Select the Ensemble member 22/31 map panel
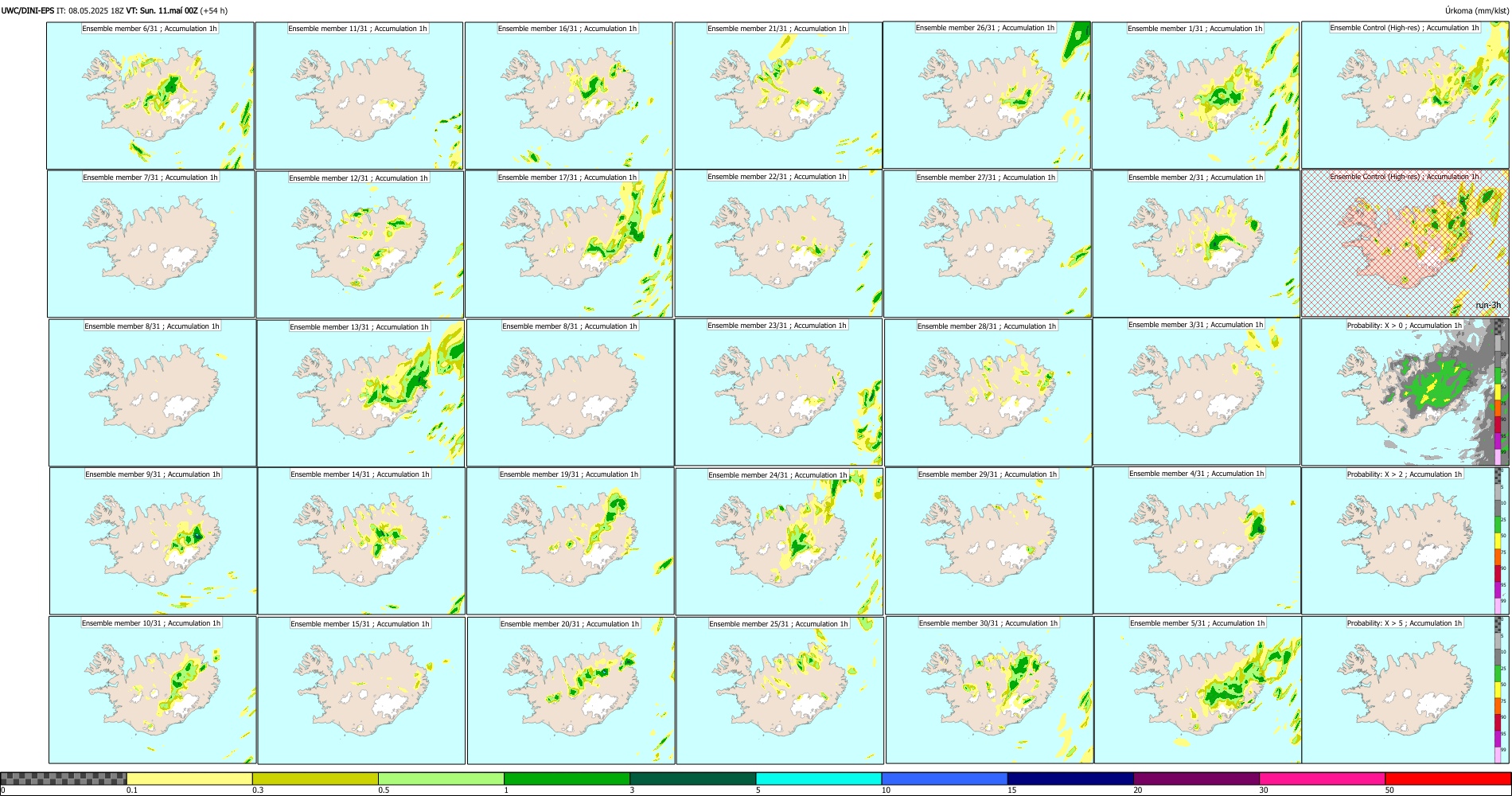 point(778,244)
